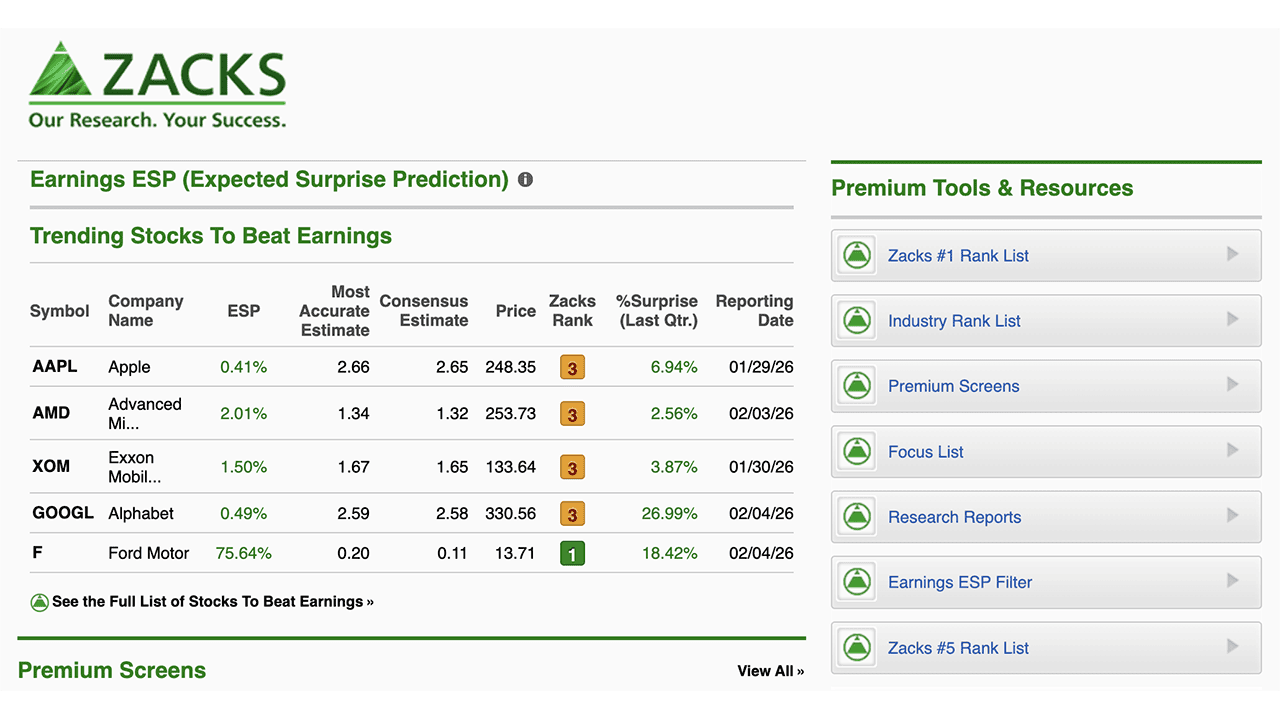
Task: Click the Zacks icon beside Zacks #1 Rank List
Action: pos(857,255)
